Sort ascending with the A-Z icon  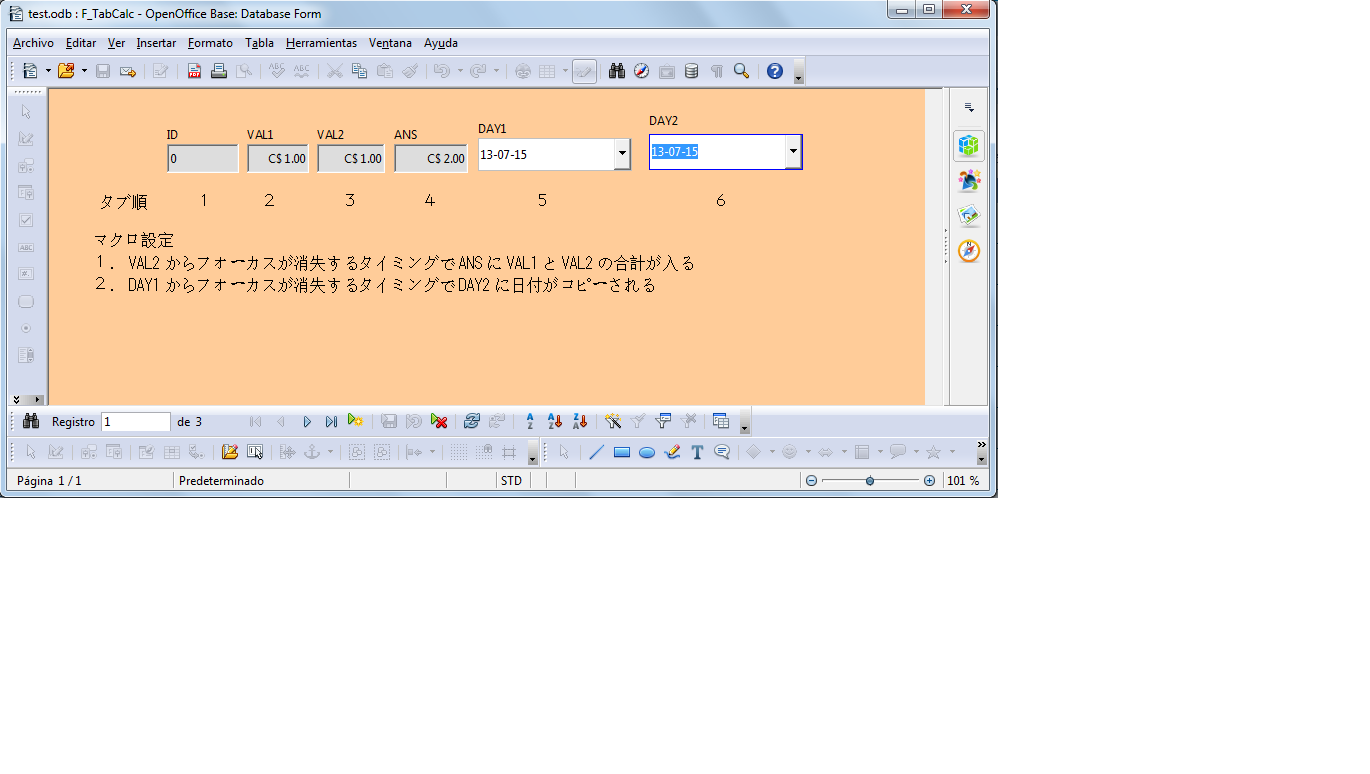[x=530, y=422]
